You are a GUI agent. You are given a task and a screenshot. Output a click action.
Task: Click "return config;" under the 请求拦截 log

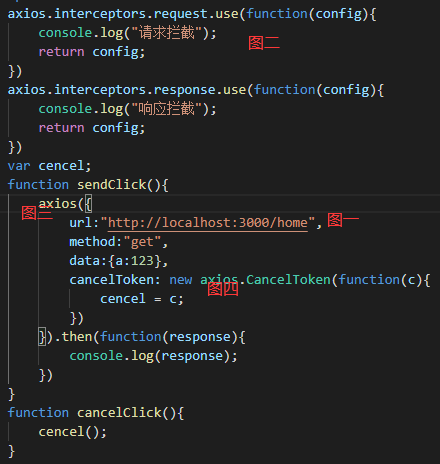coord(92,52)
